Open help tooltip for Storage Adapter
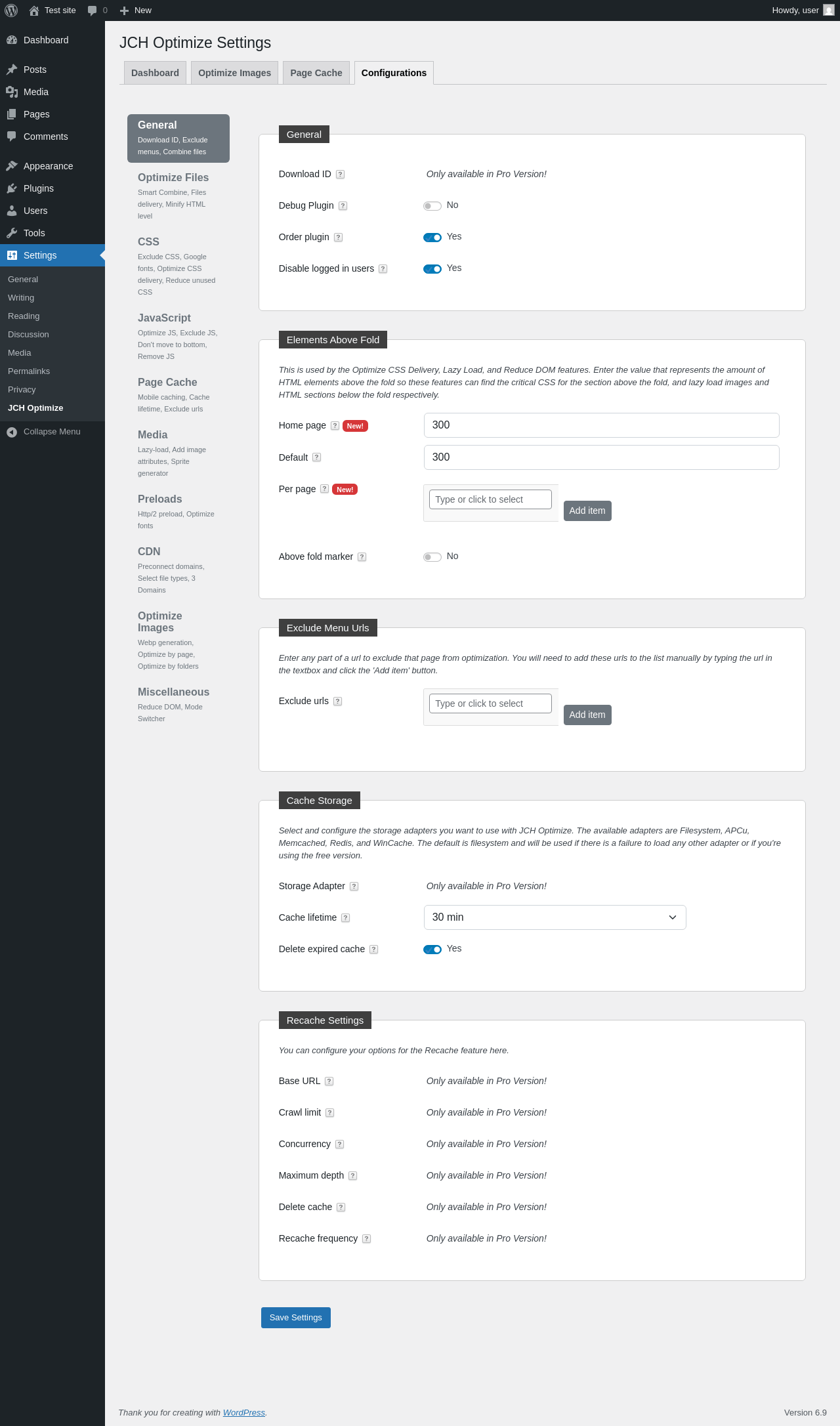840x1426 pixels. click(x=354, y=887)
